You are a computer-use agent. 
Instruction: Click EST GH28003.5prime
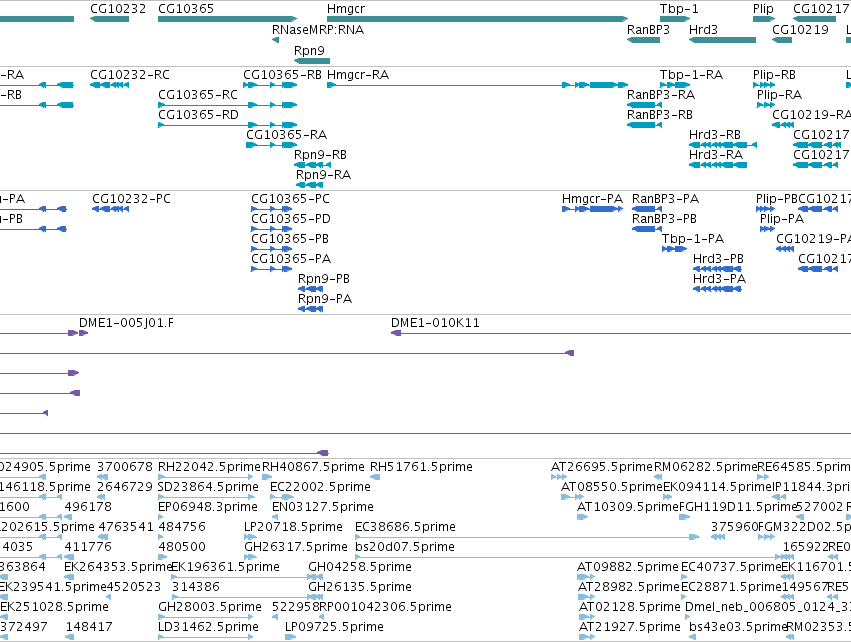click(209, 607)
